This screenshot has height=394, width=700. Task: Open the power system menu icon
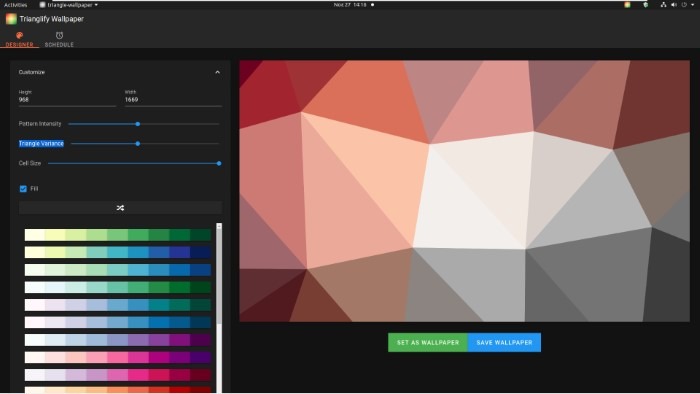[x=684, y=4]
